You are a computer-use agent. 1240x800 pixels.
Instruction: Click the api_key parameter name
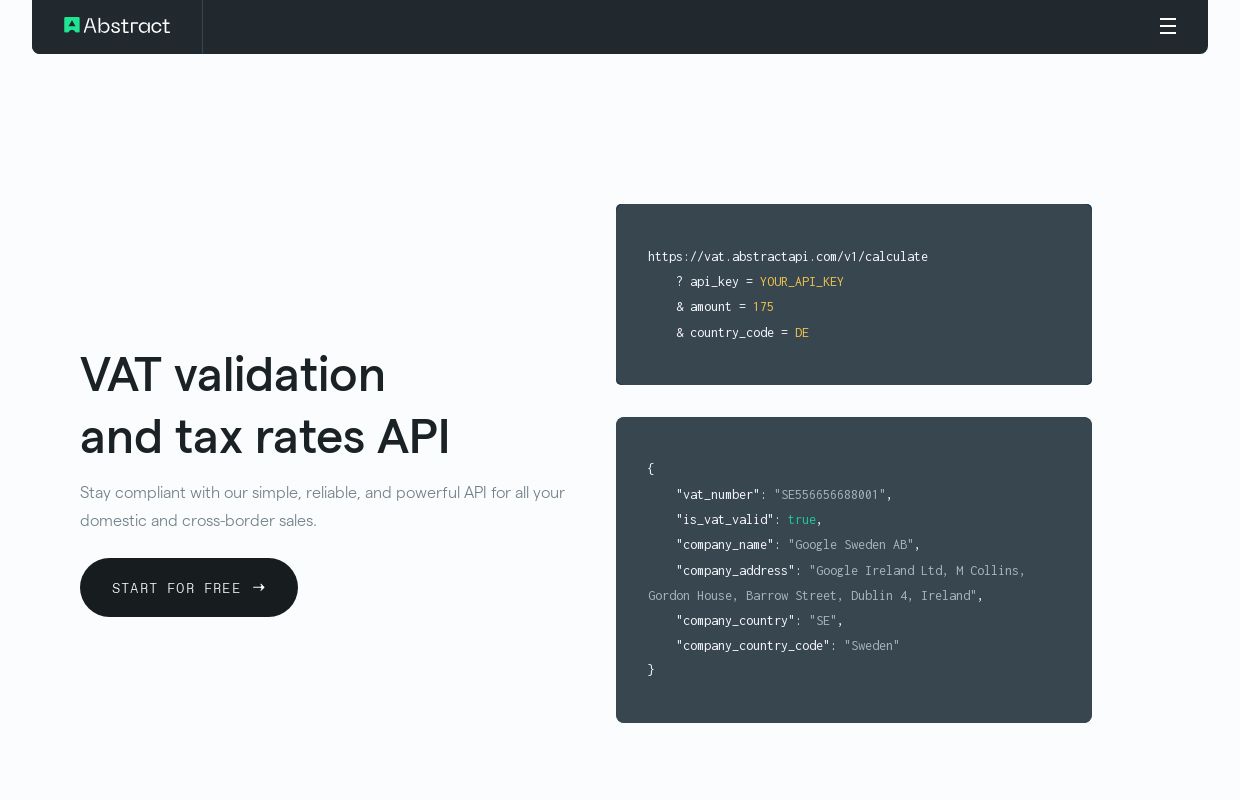(714, 282)
